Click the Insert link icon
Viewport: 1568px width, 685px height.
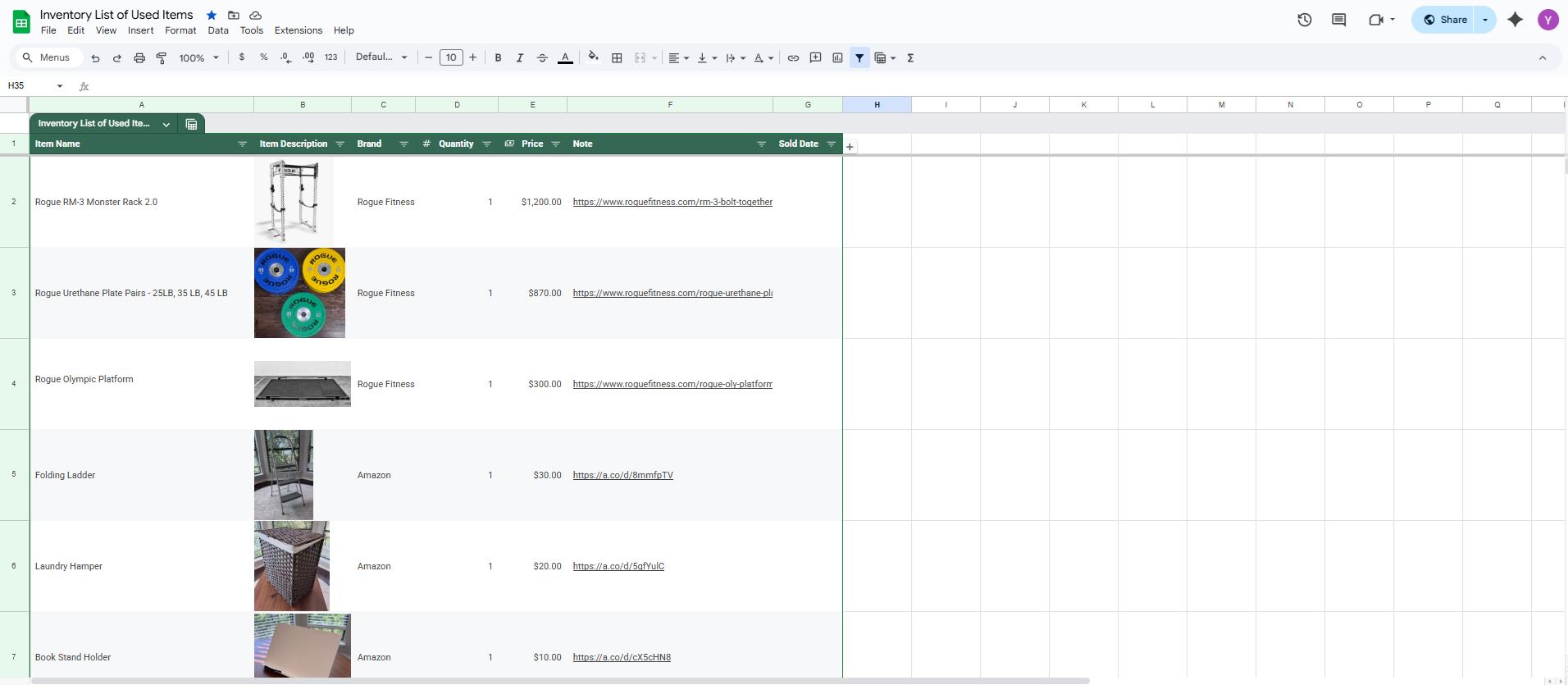click(x=793, y=57)
